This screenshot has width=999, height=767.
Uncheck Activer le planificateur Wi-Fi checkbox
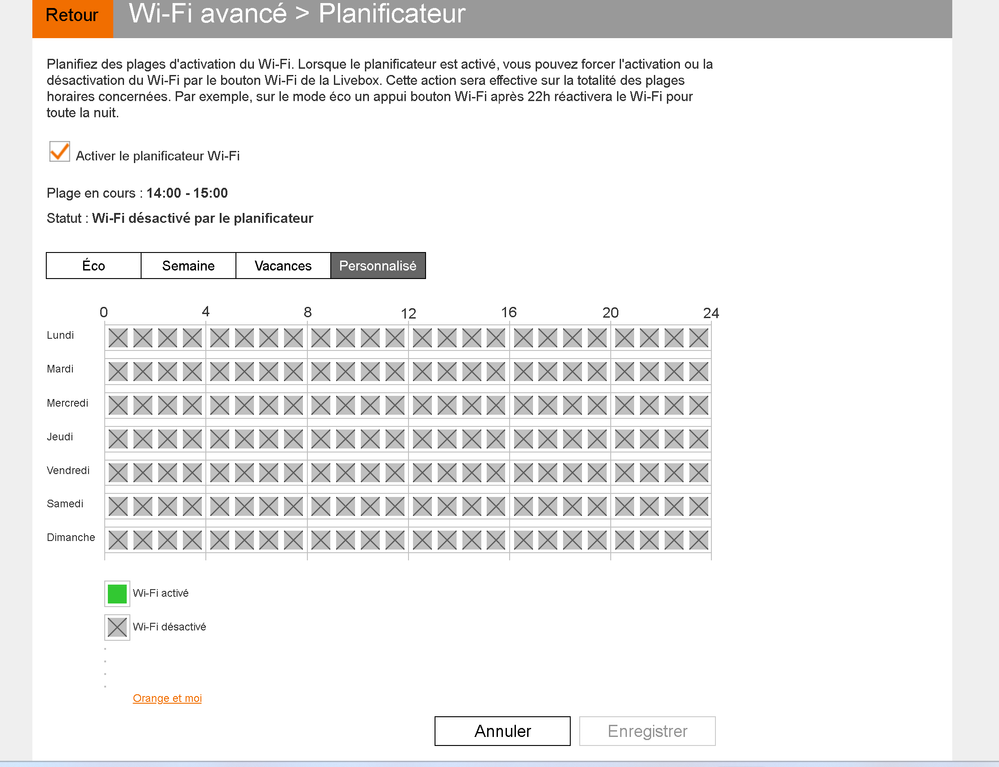coord(59,152)
